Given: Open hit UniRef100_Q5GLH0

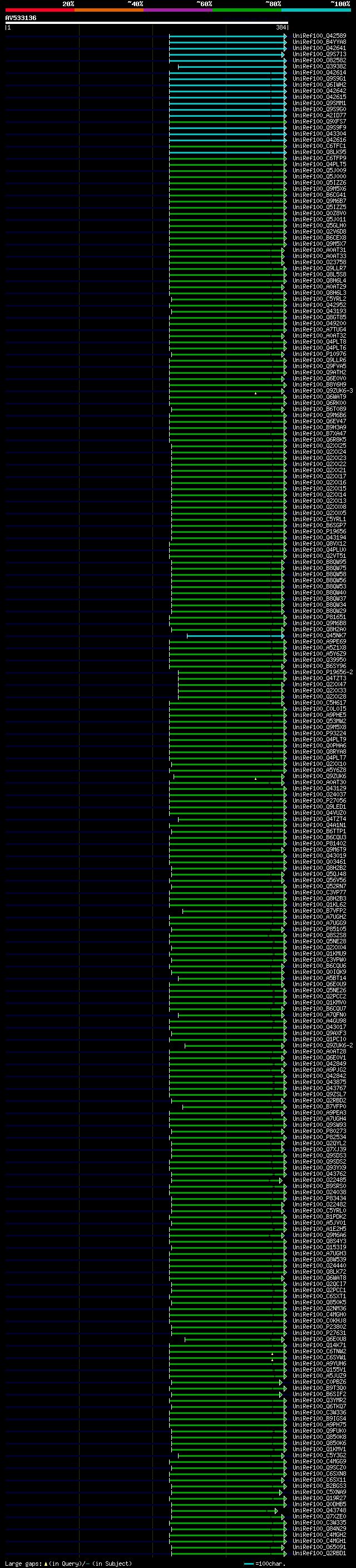Looking at the screenshot, I should pyautogui.click(x=319, y=225).
